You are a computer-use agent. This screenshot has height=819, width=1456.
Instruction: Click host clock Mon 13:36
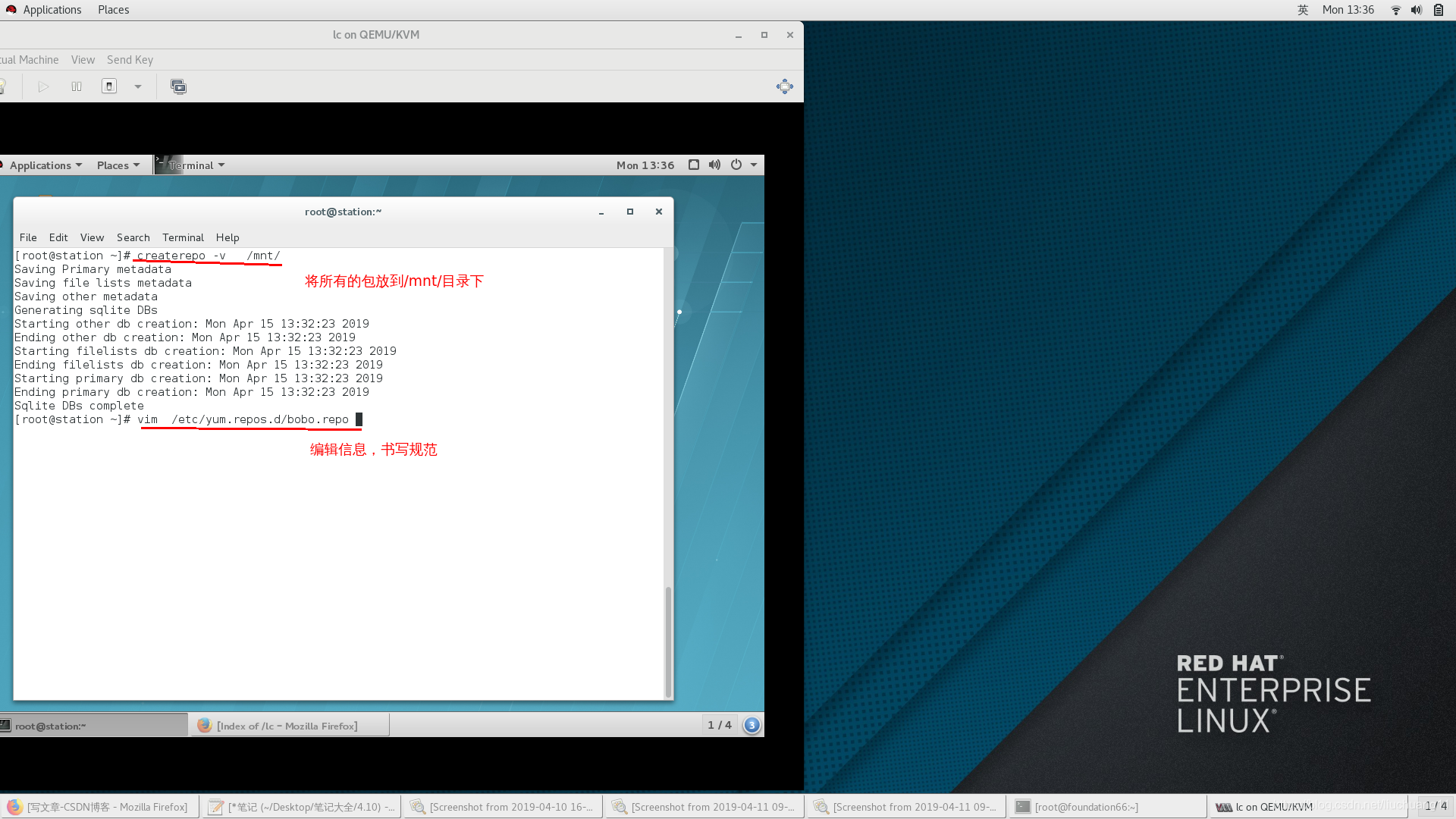click(x=1348, y=10)
